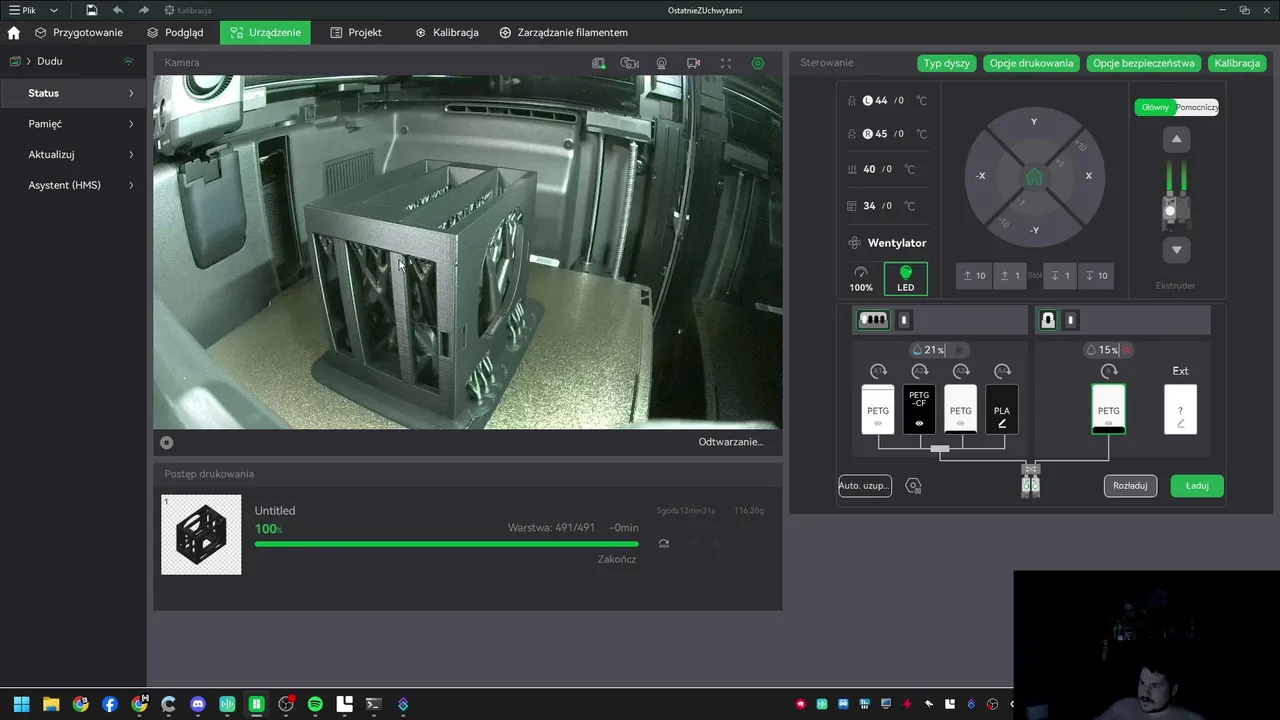Click the save icon in the title bar

pos(92,10)
